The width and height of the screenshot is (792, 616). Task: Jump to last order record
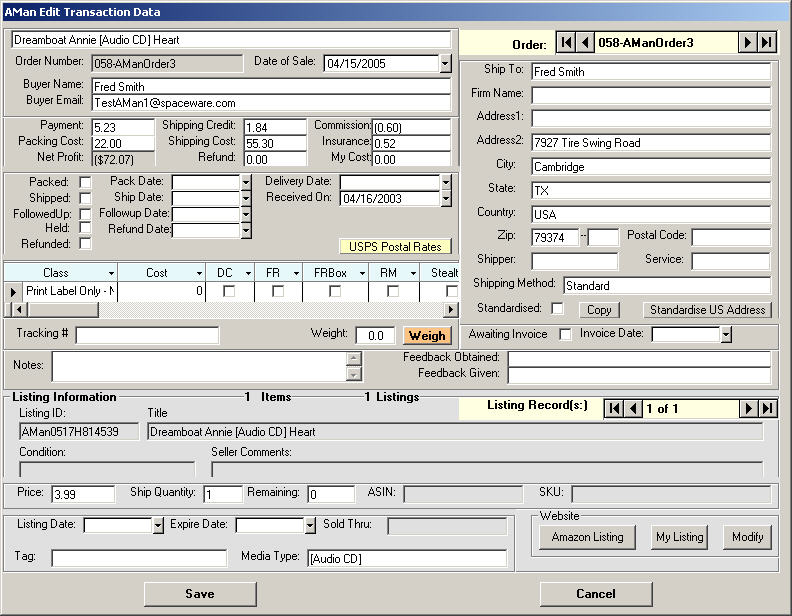[766, 43]
